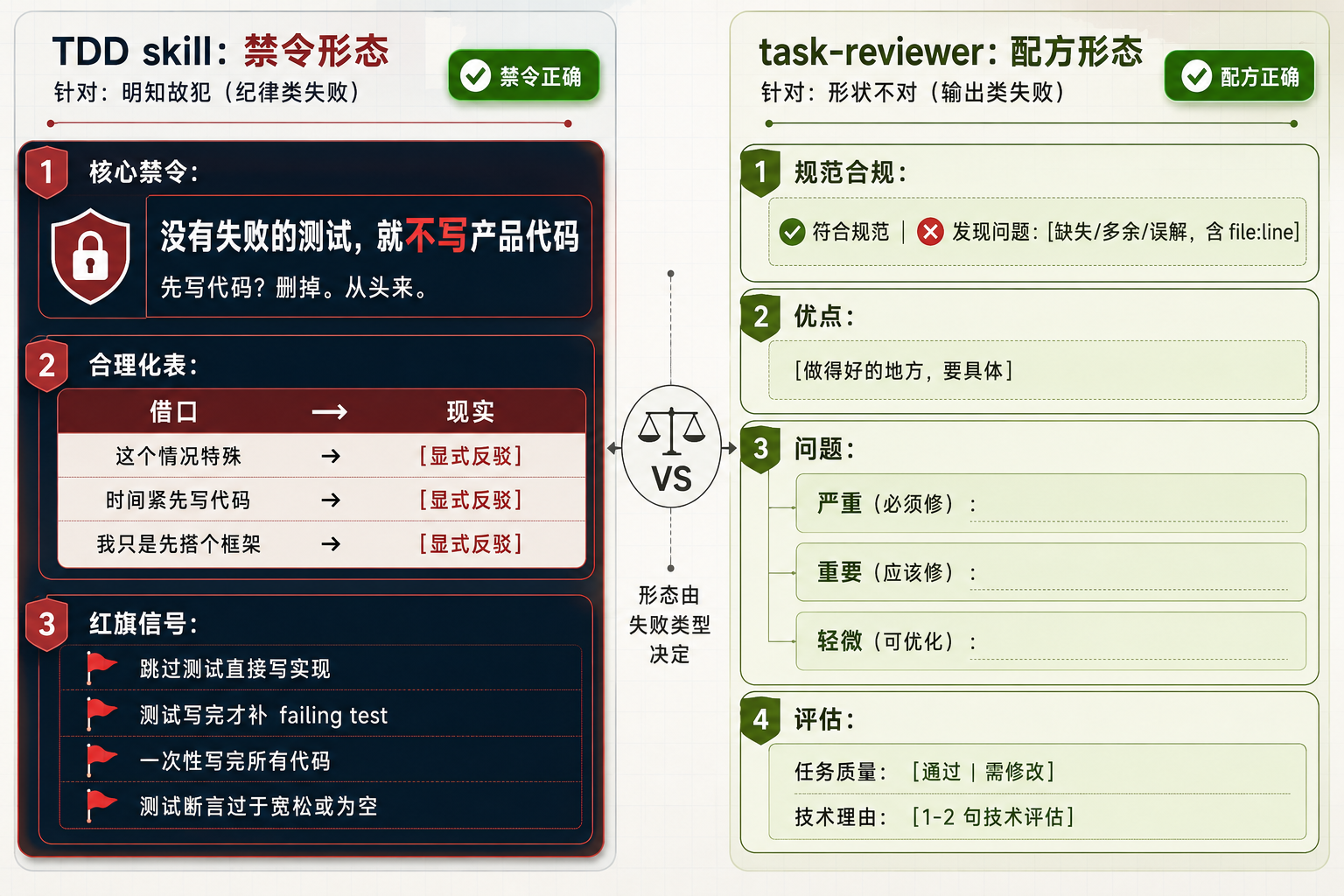The image size is (1344, 896).
Task: Click the cell 这个情况特殊
Action: [x=178, y=456]
